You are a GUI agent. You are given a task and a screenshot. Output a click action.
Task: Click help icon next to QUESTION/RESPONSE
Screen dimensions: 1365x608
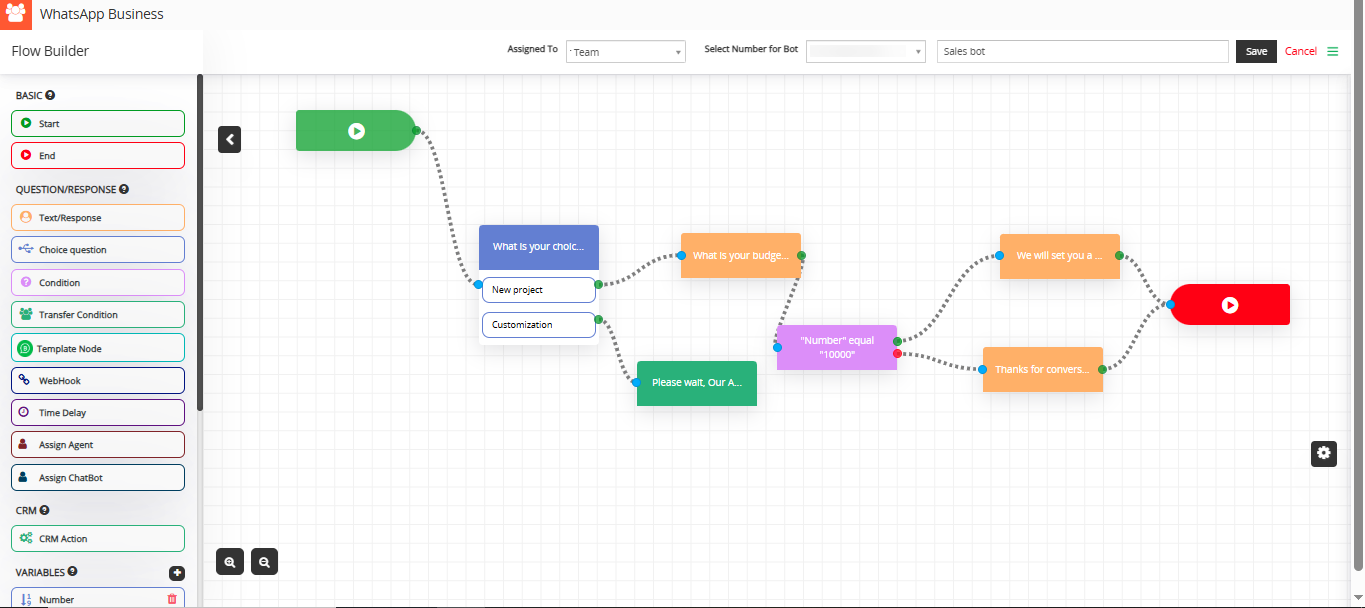click(x=124, y=189)
